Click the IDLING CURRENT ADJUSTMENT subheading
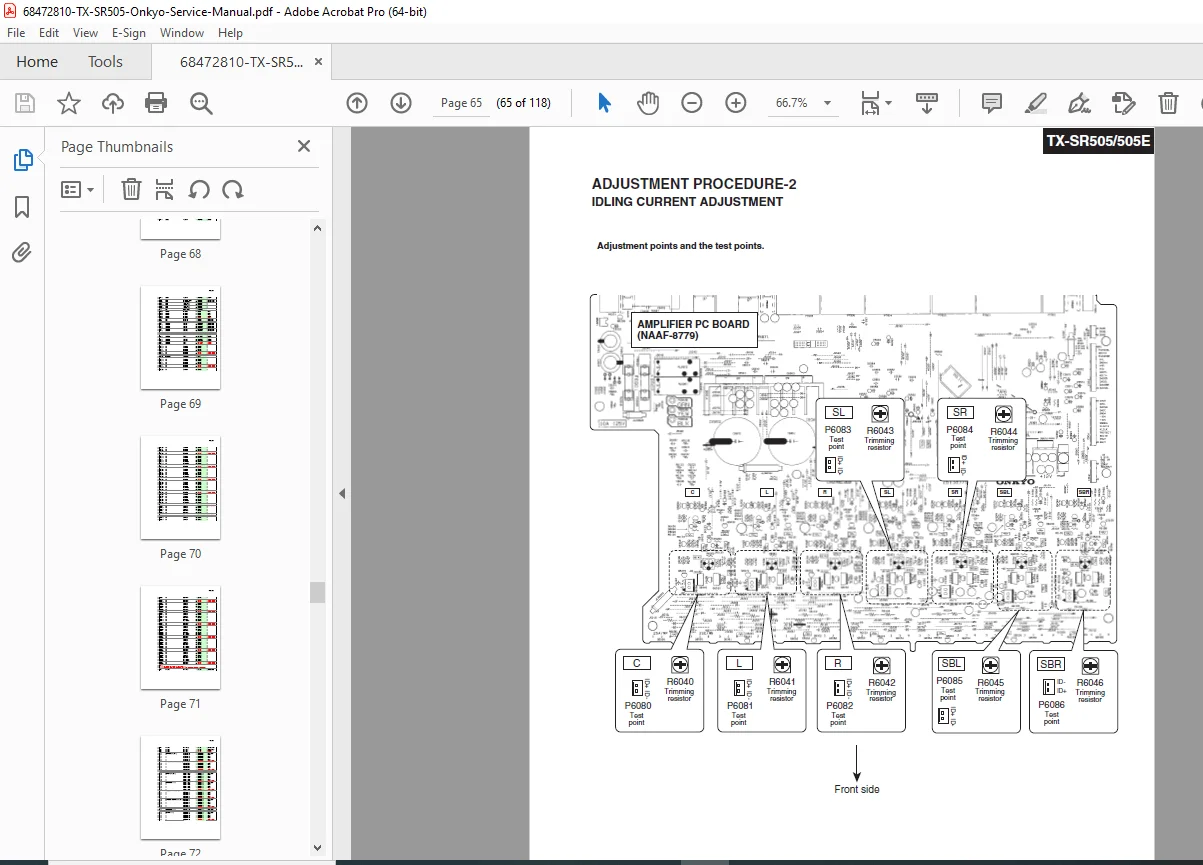1203x865 pixels. tap(687, 202)
